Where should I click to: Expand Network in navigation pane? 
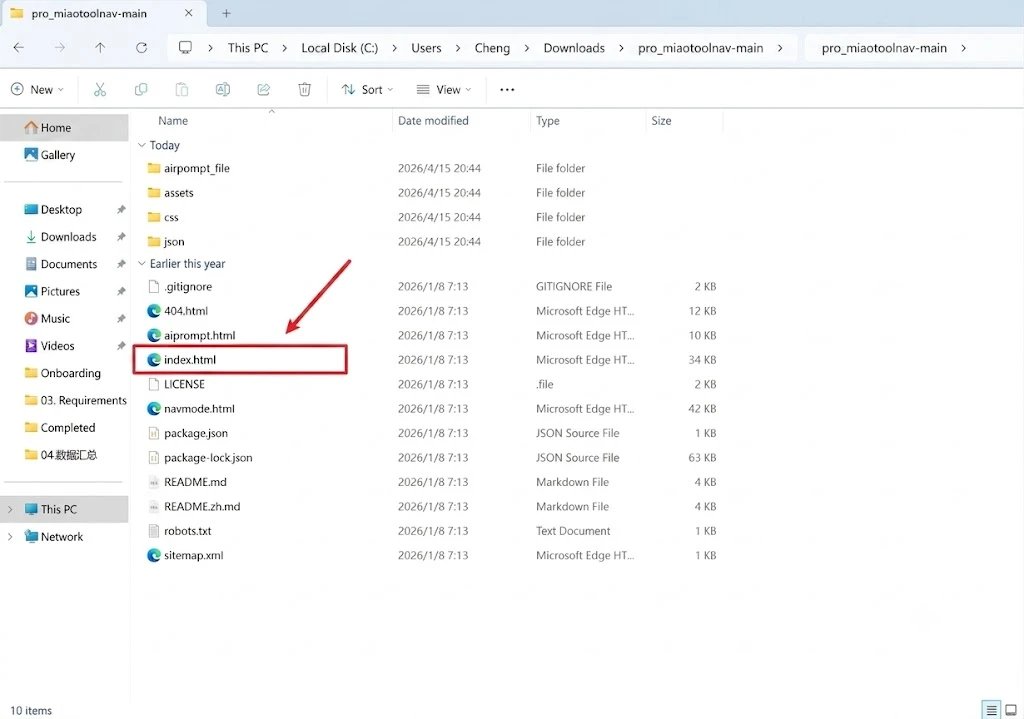coord(10,537)
